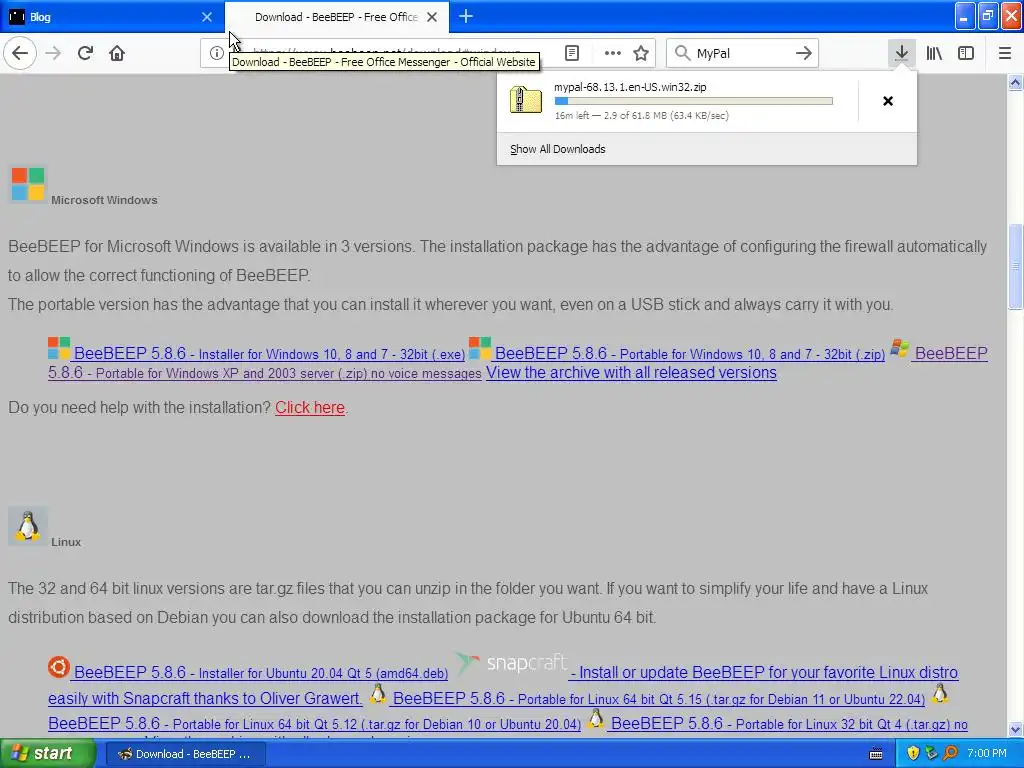Open the library icon in toolbar
1024x768 pixels.
point(934,53)
